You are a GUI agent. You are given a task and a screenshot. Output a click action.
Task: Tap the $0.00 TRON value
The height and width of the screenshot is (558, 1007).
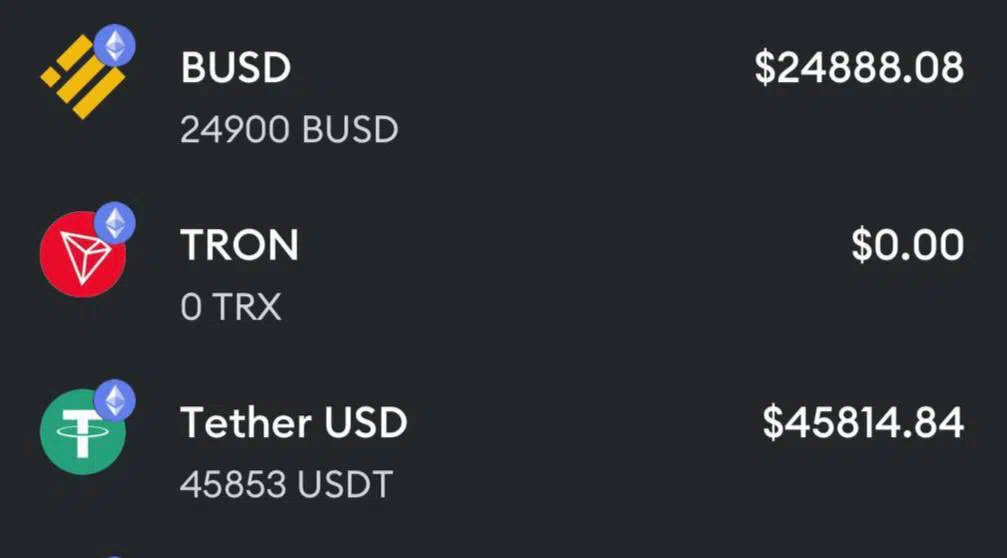907,245
